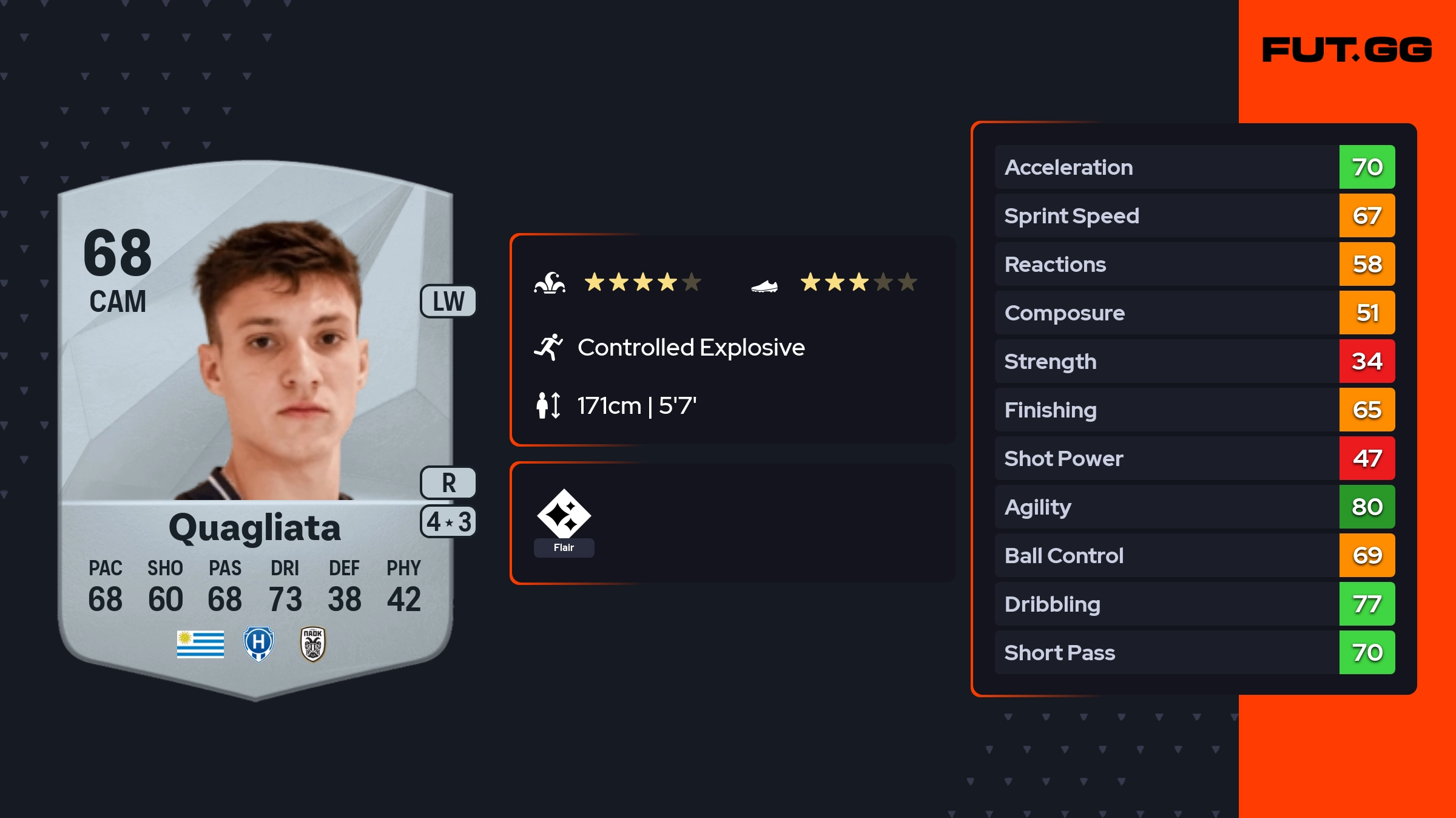Click the 68 overall rating on card
Screen dimensions: 1456x818
click(x=118, y=252)
